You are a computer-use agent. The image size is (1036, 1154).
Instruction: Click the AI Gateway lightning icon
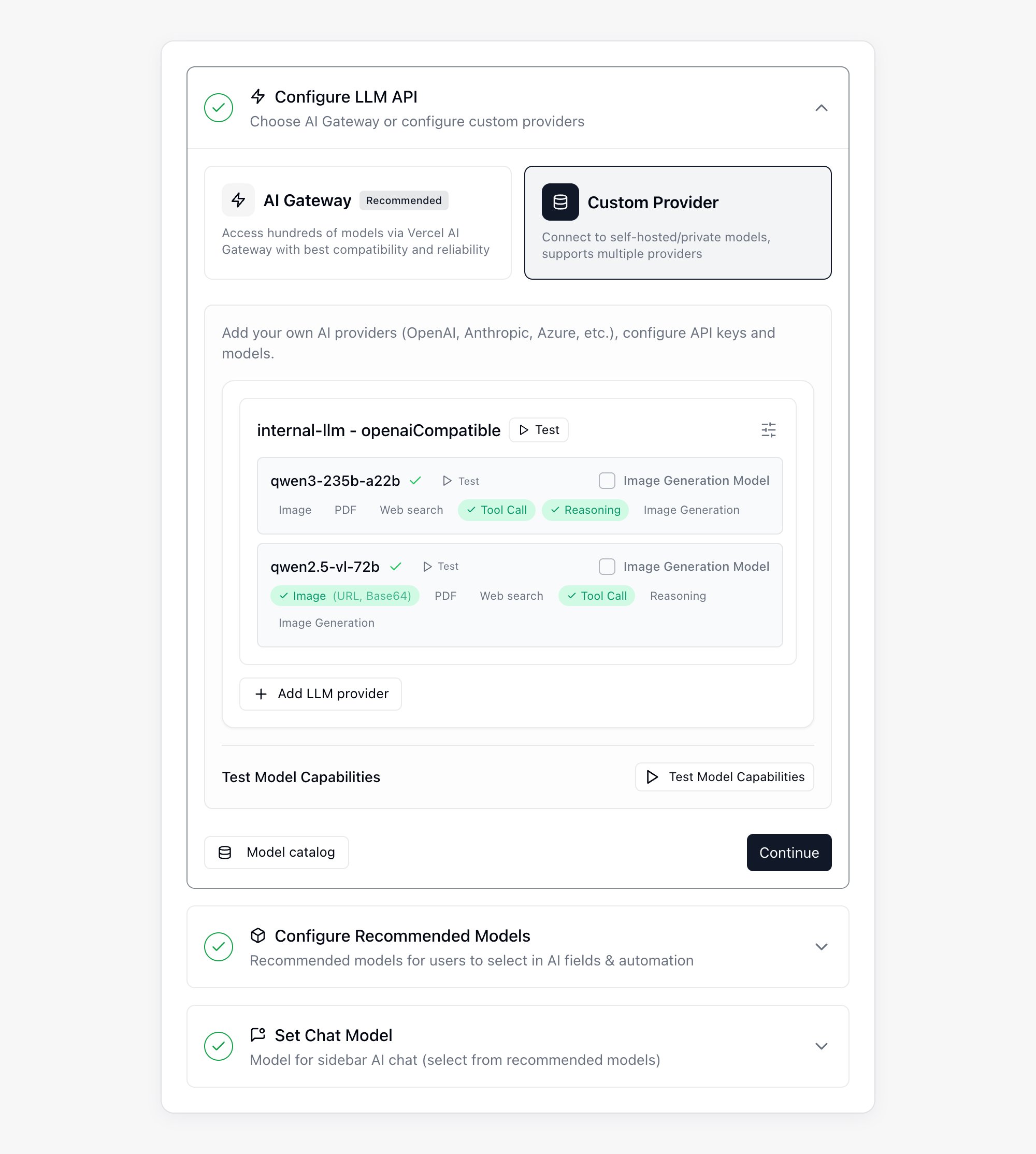238,200
